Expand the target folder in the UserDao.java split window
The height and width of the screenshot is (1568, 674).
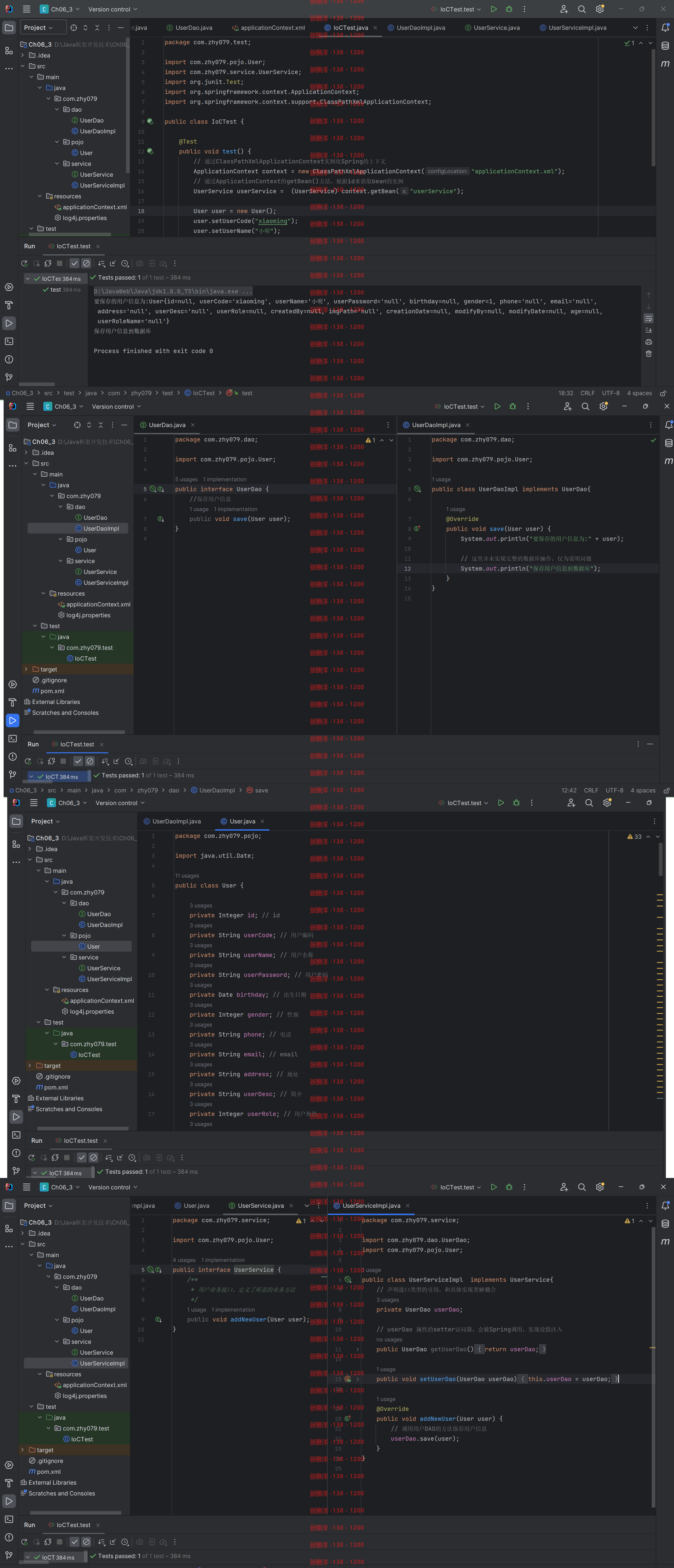[x=27, y=669]
